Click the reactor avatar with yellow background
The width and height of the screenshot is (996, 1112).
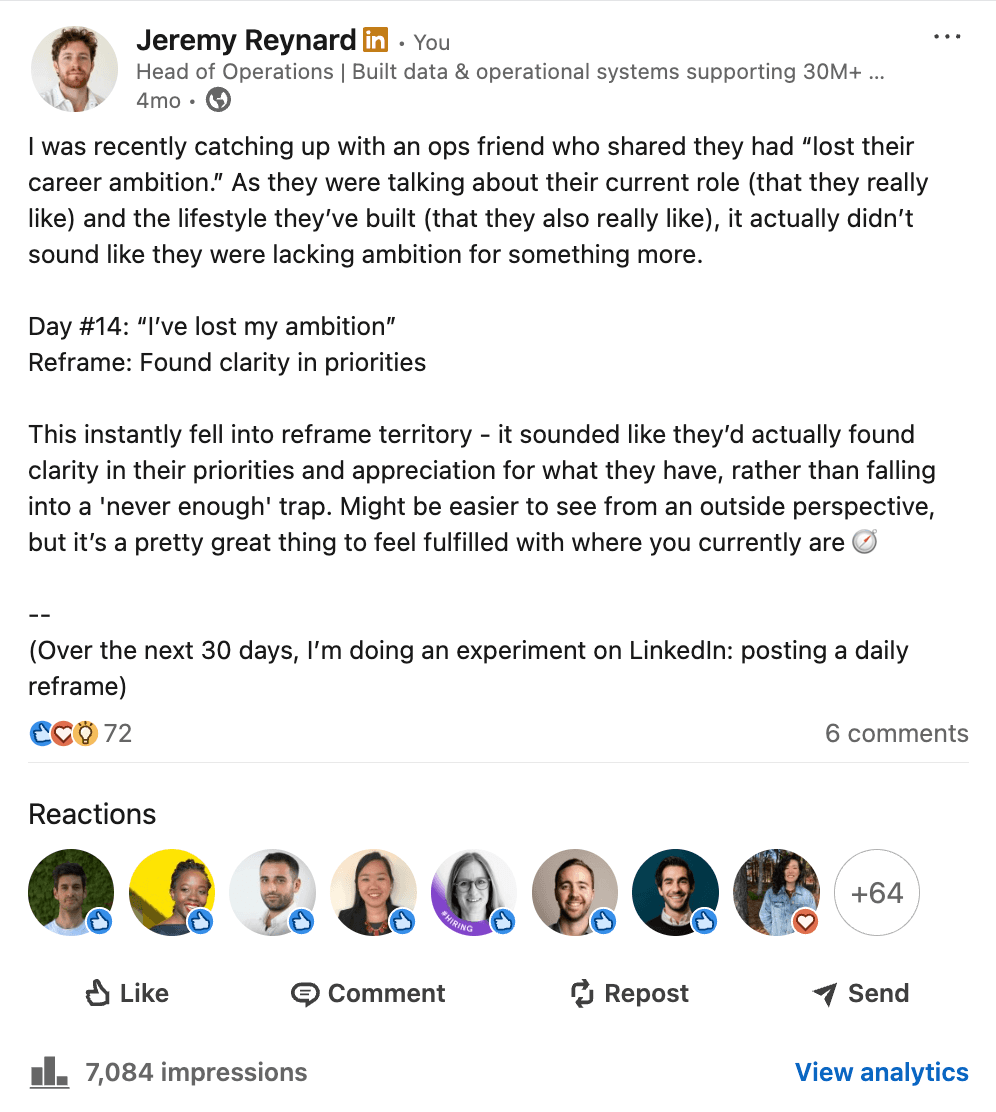[172, 892]
